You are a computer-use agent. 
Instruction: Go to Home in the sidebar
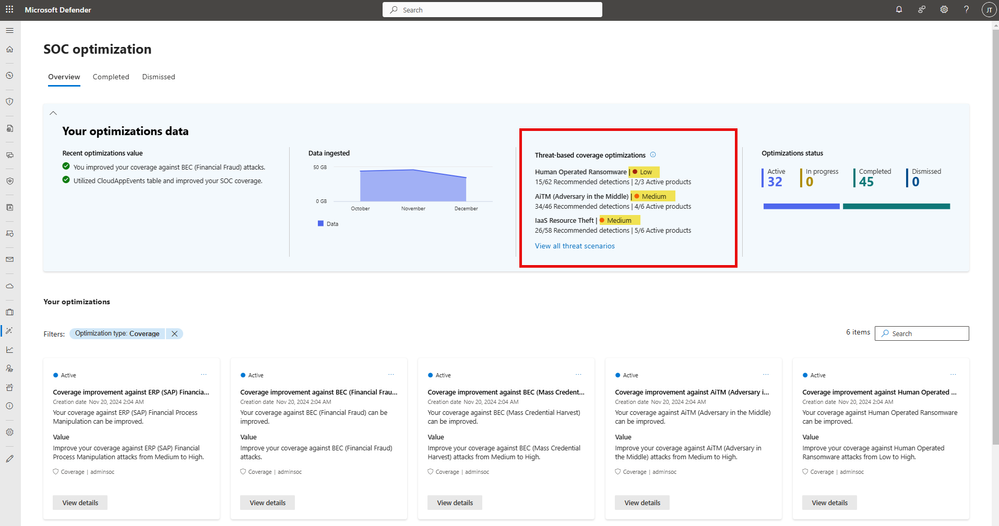point(10,49)
